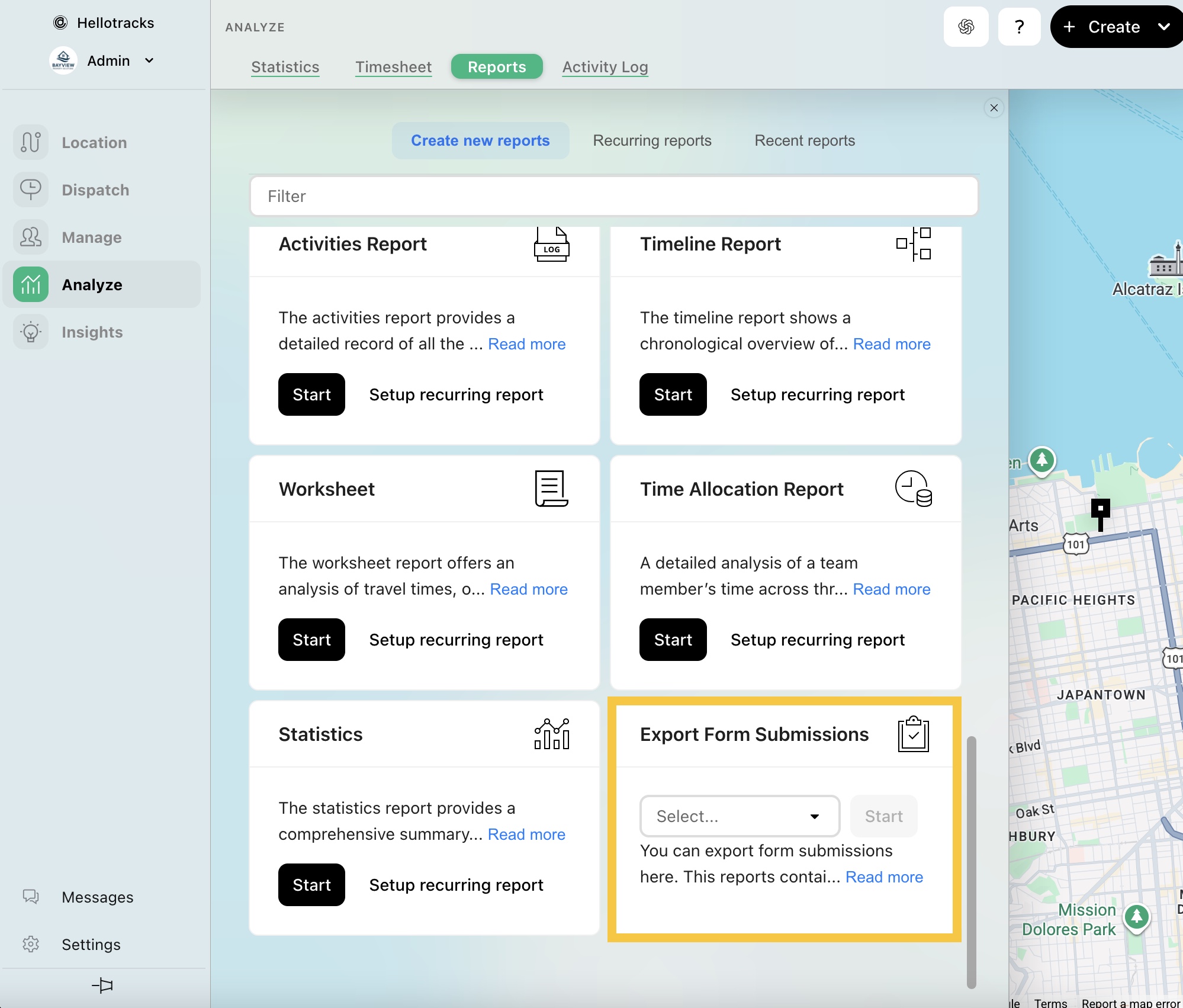Open the Insights lightbulb icon
Image resolution: width=1183 pixels, height=1008 pixels.
click(31, 332)
